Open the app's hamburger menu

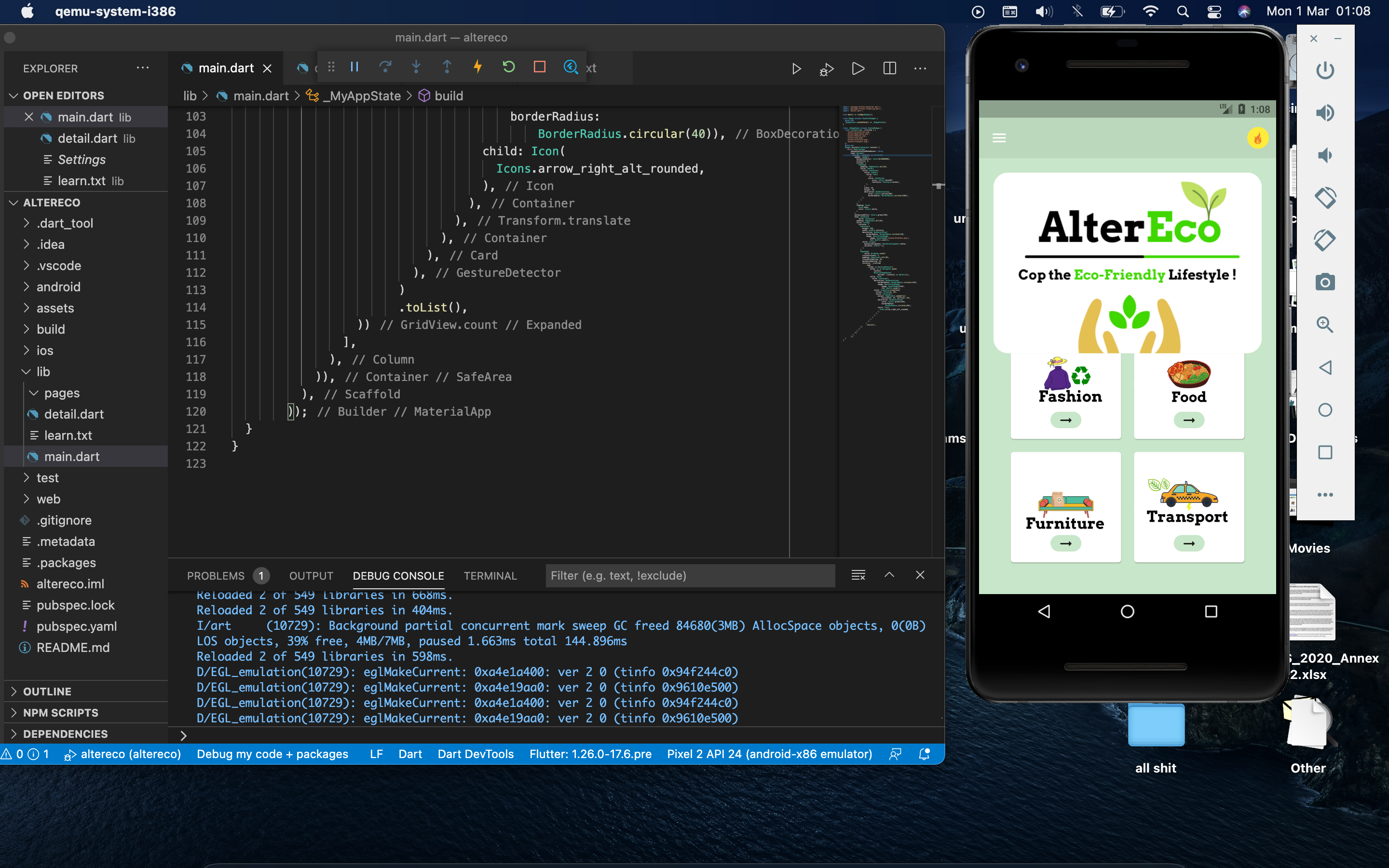(999, 138)
